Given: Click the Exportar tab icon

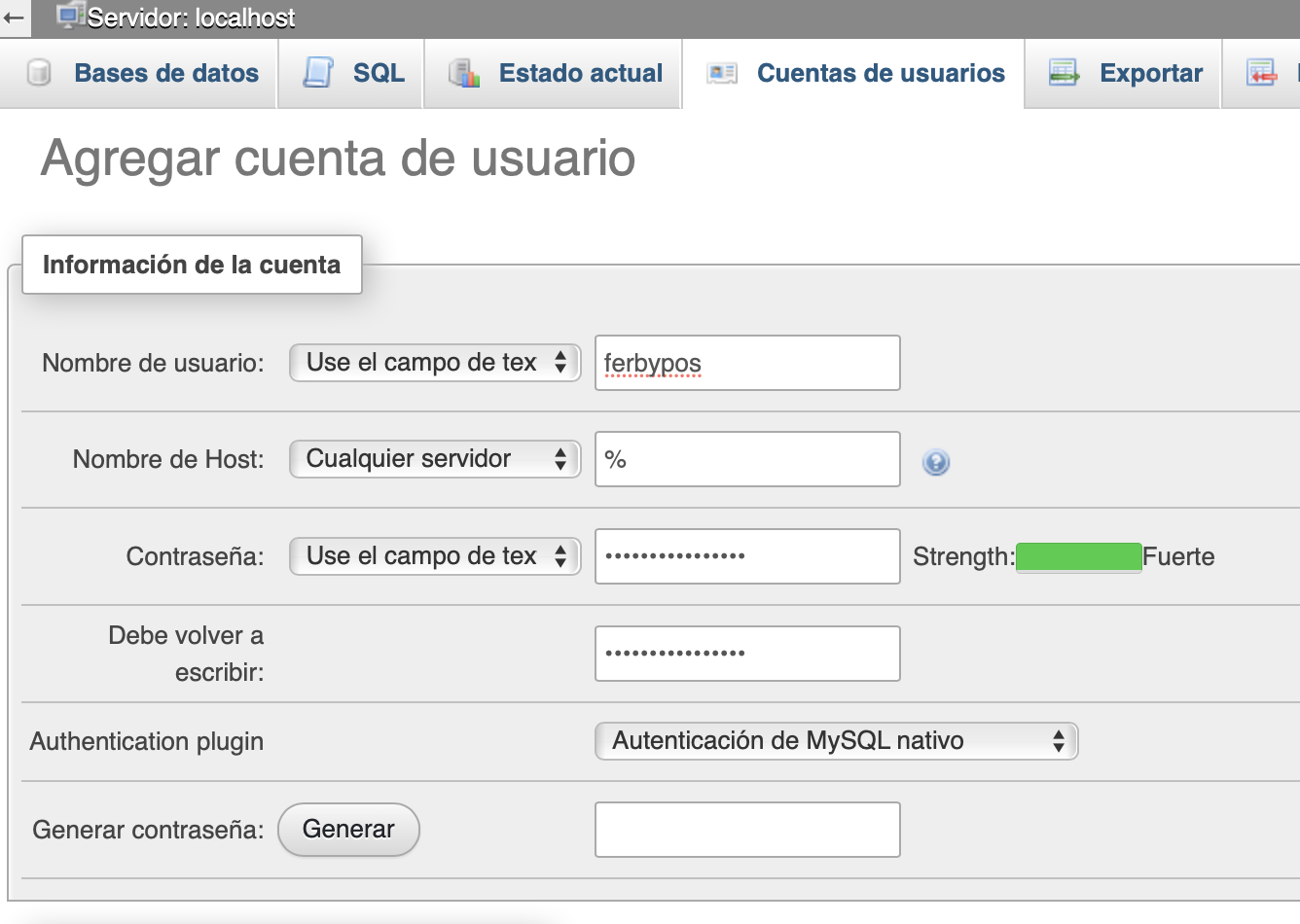Looking at the screenshot, I should pyautogui.click(x=1064, y=73).
